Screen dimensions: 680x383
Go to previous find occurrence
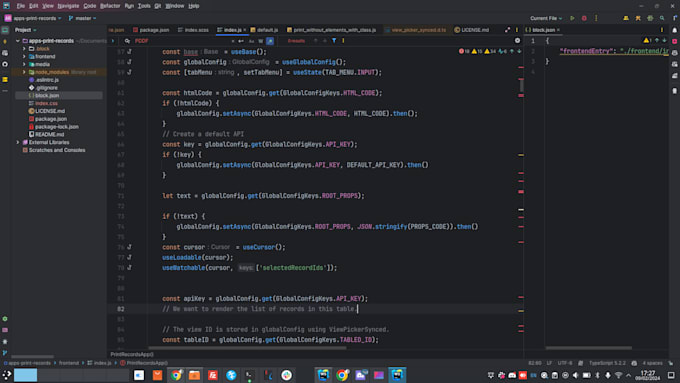tap(316, 41)
